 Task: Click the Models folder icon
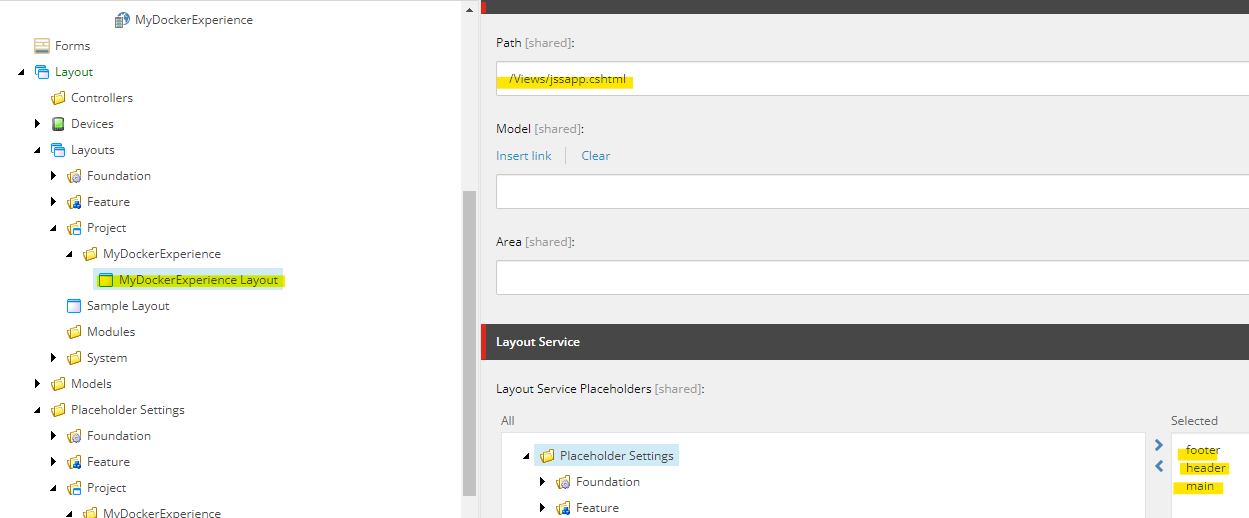click(x=58, y=384)
